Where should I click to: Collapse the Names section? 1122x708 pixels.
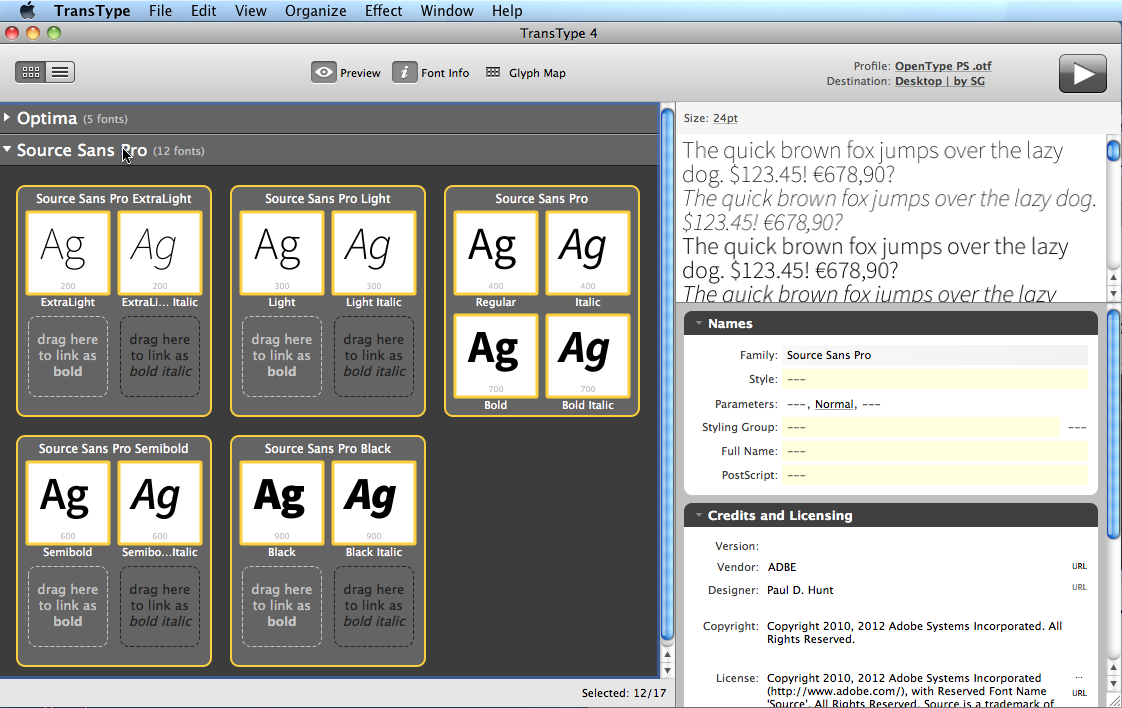point(698,324)
